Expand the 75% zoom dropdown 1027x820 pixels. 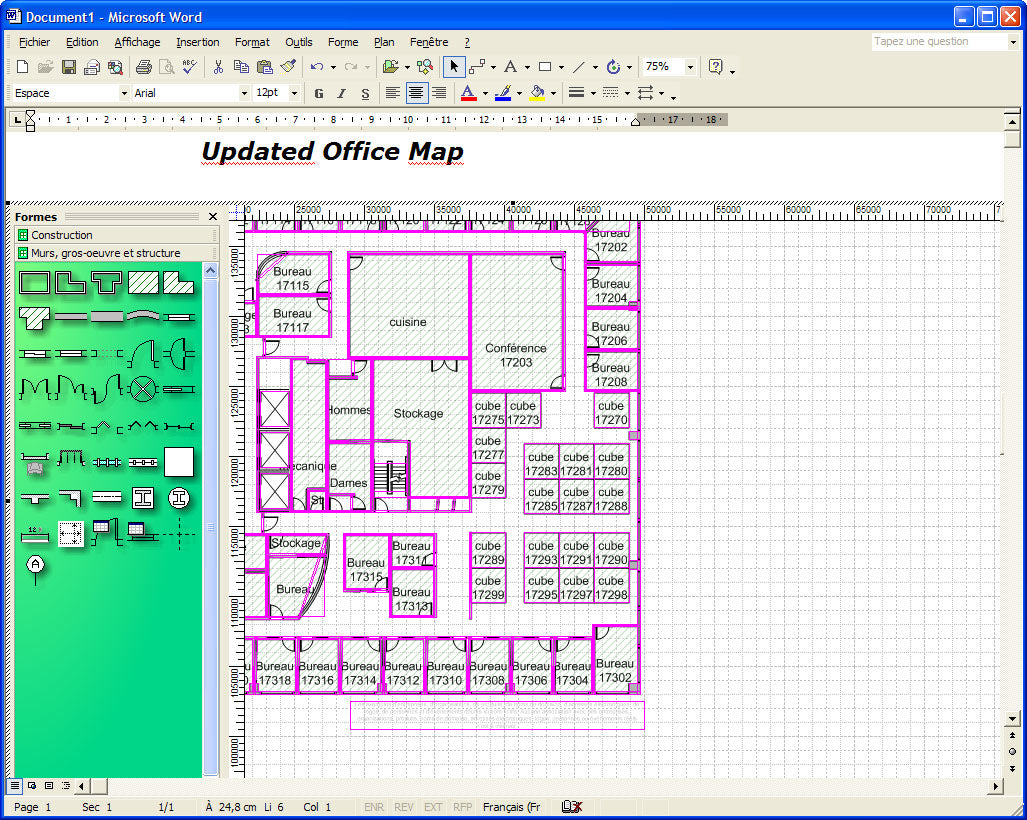690,67
